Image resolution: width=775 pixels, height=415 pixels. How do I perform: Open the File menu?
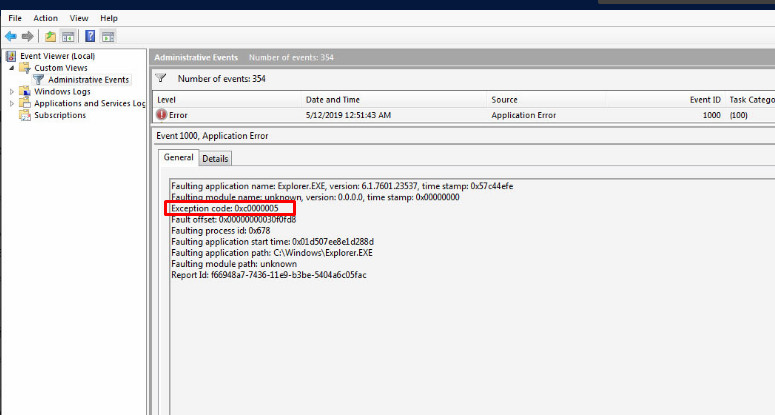pos(15,18)
